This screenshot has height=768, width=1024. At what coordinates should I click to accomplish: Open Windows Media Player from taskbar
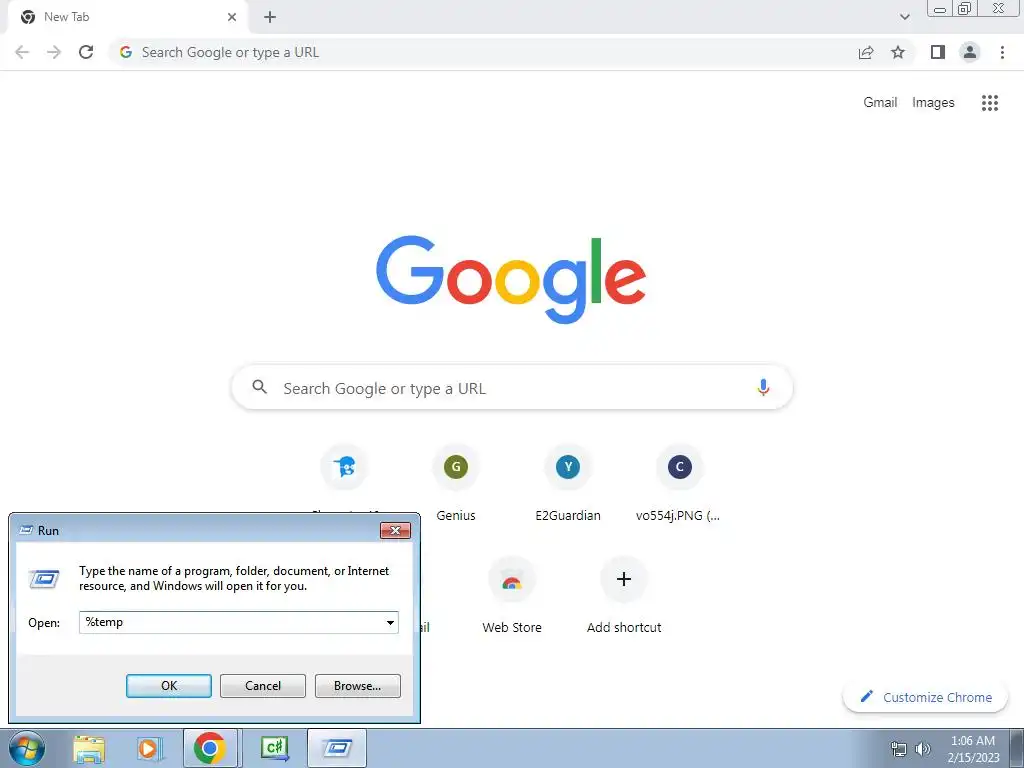click(148, 749)
